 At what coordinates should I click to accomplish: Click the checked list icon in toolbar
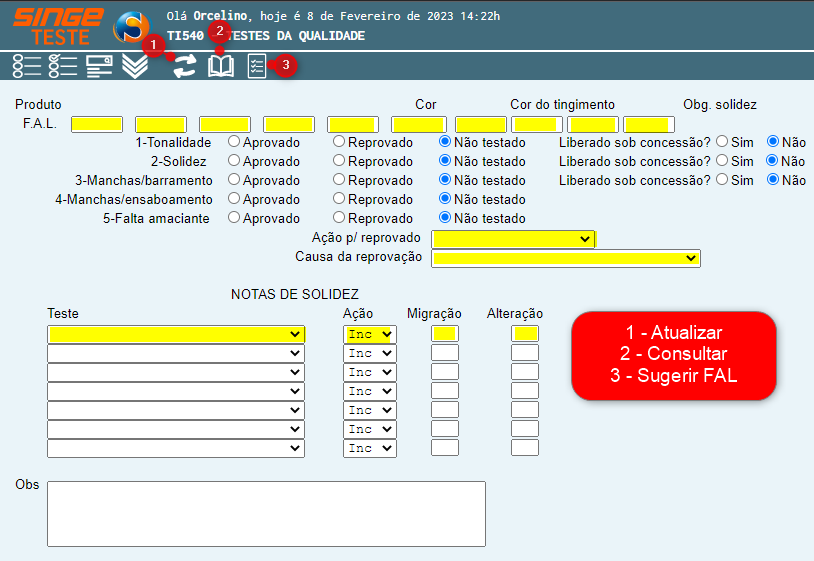[63, 67]
